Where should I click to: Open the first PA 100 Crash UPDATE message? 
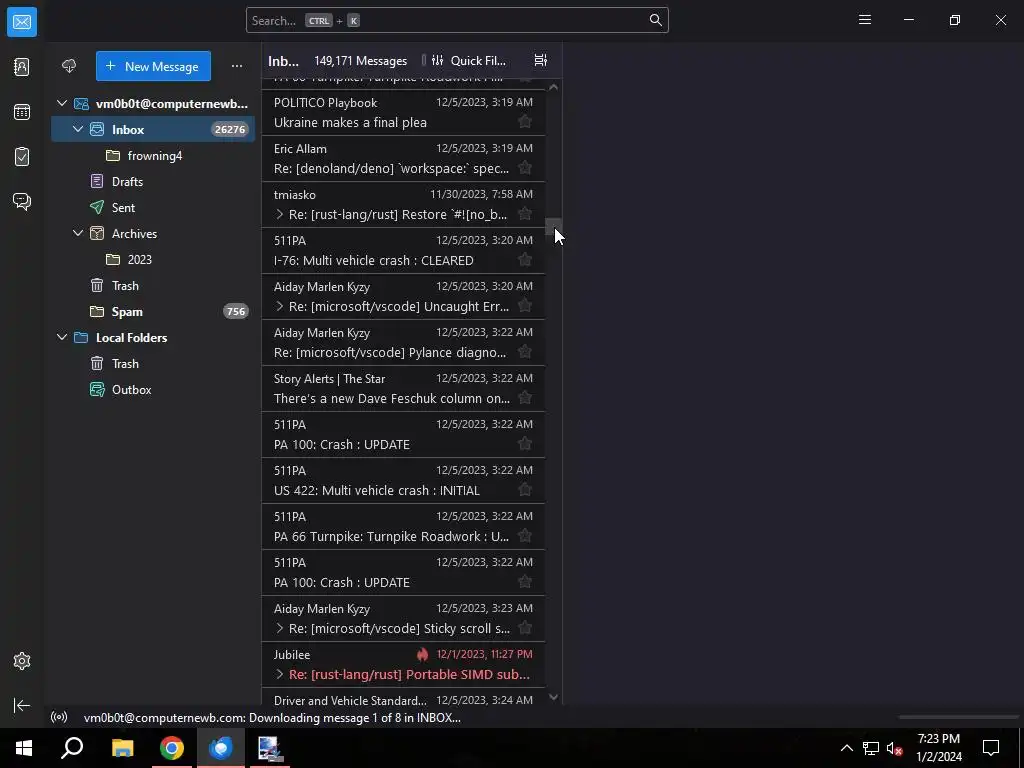click(x=404, y=434)
